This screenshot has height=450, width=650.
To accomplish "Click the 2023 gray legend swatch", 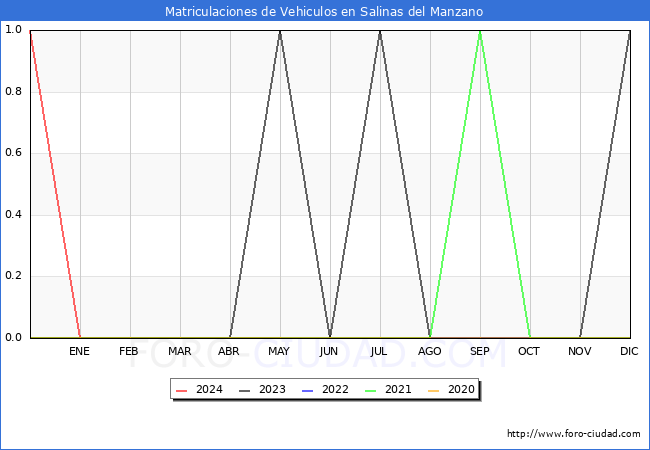I will [245, 391].
